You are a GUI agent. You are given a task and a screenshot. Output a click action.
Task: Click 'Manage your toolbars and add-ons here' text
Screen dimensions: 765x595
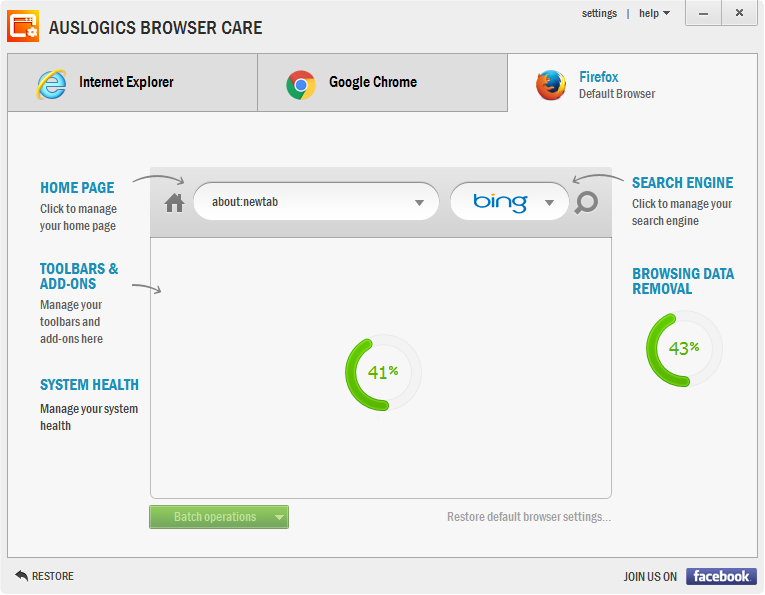[71, 321]
